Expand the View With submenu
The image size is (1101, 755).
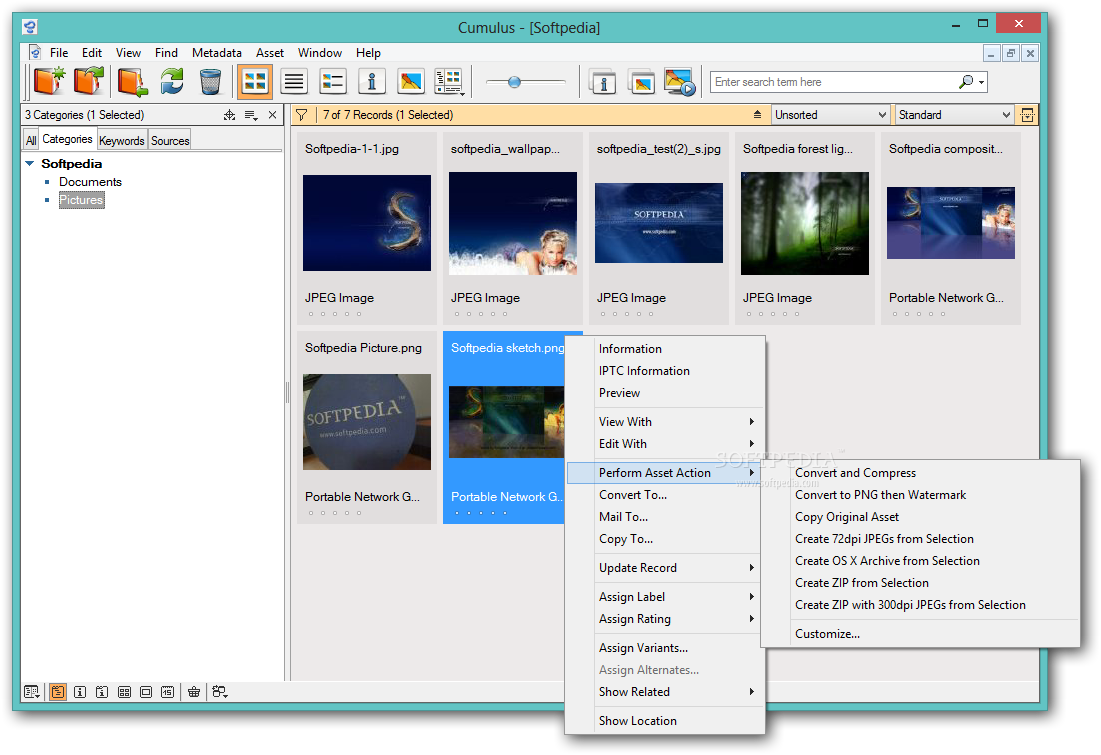(x=665, y=421)
